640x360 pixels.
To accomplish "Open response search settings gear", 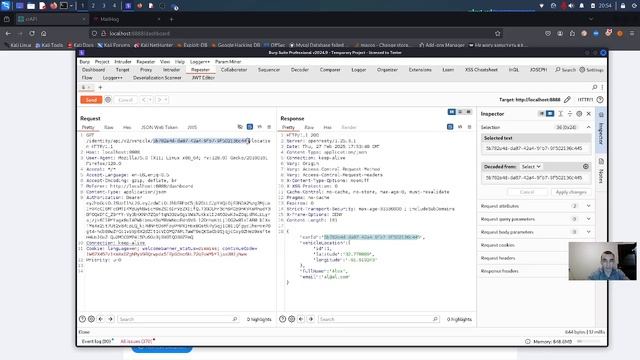I will (x=292, y=319).
